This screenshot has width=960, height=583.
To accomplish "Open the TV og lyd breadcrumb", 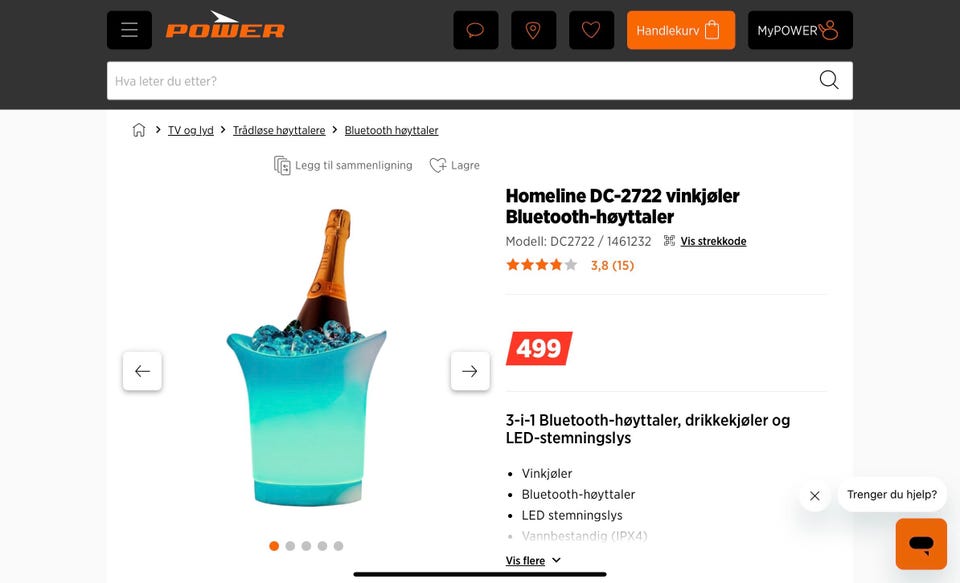I will (190, 130).
